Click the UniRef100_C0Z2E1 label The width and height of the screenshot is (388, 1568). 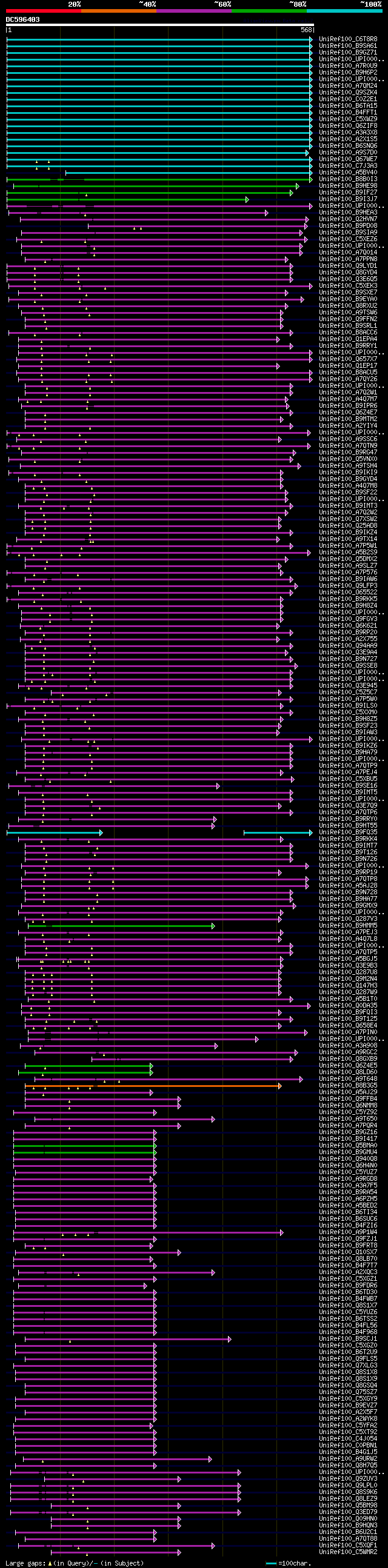348,99
